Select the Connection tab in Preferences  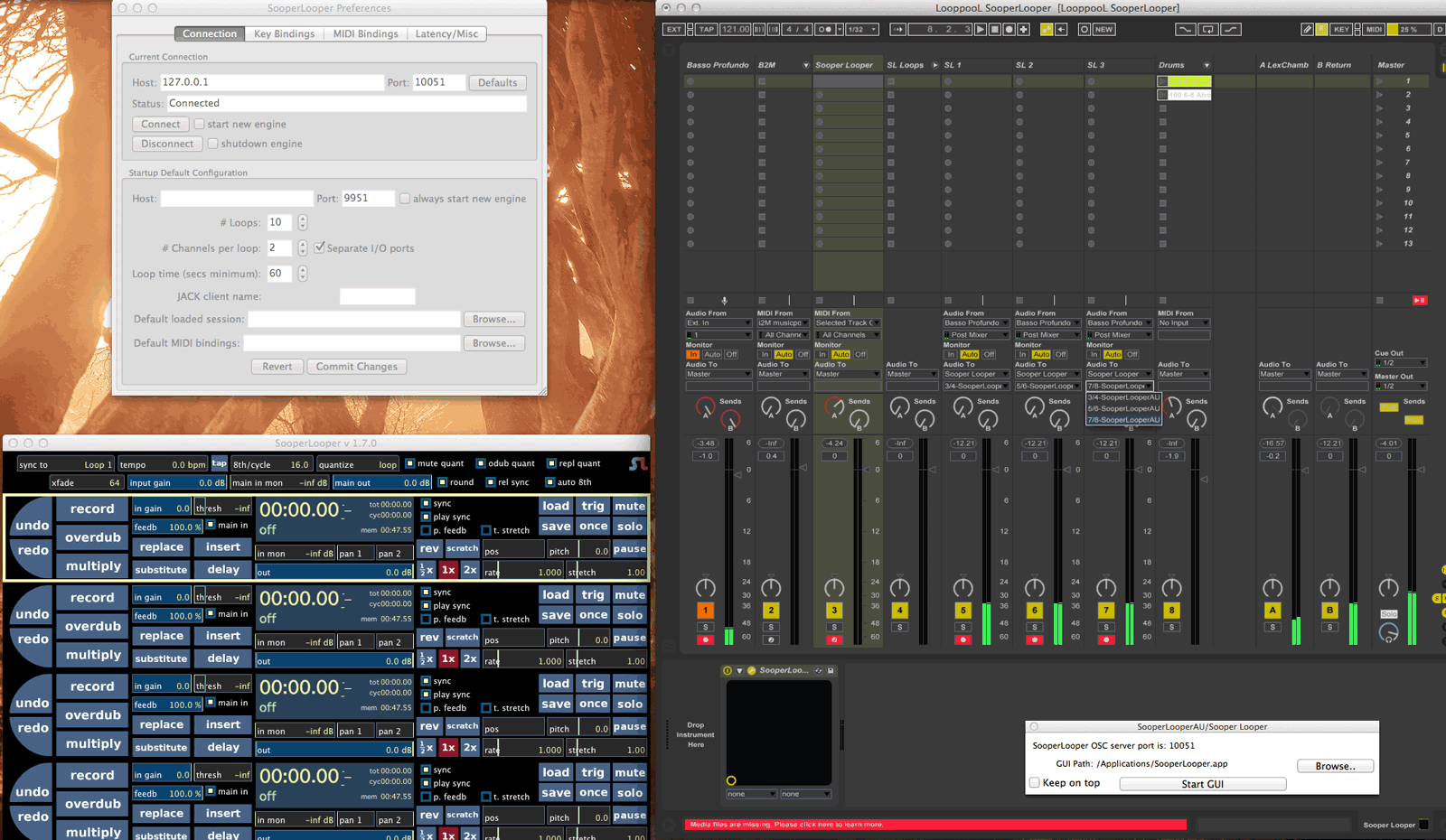tap(210, 33)
